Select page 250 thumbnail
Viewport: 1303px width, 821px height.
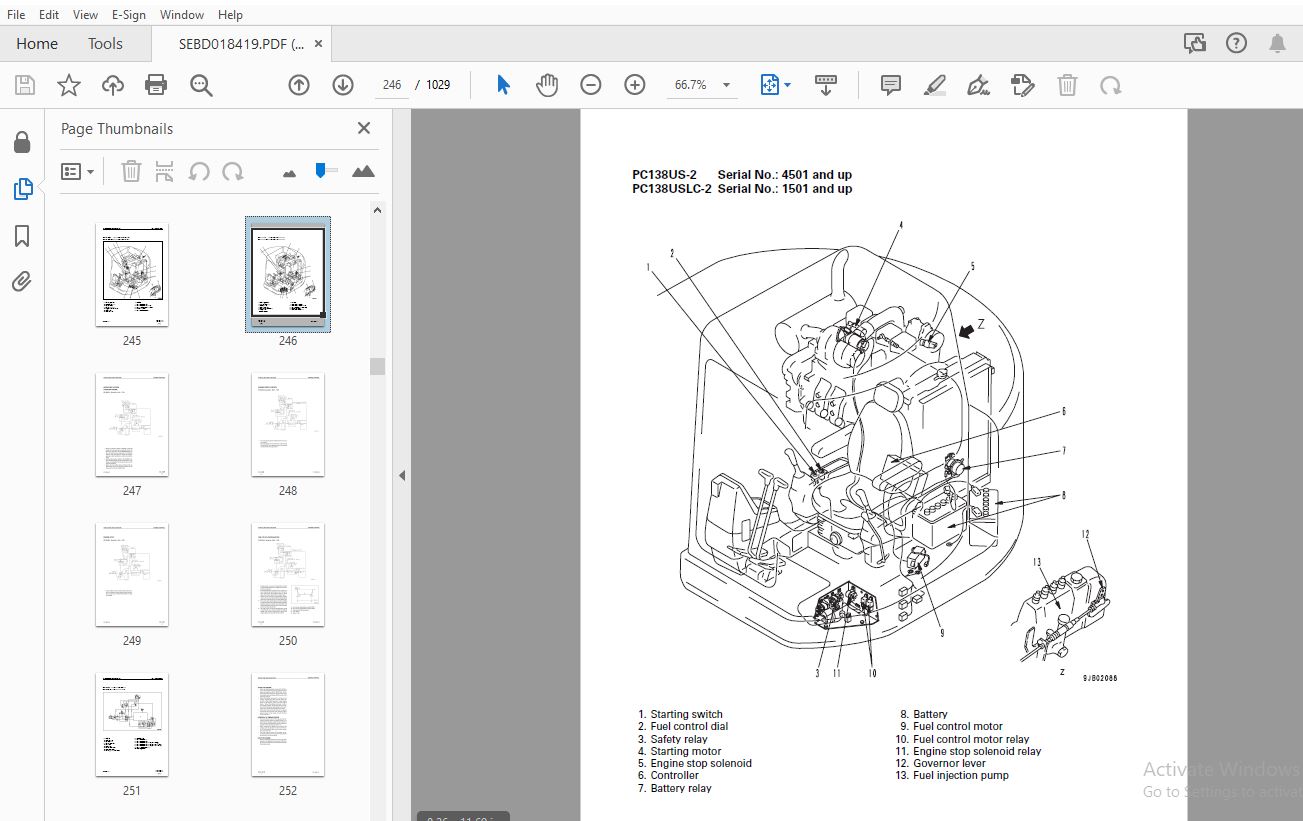[x=288, y=575]
